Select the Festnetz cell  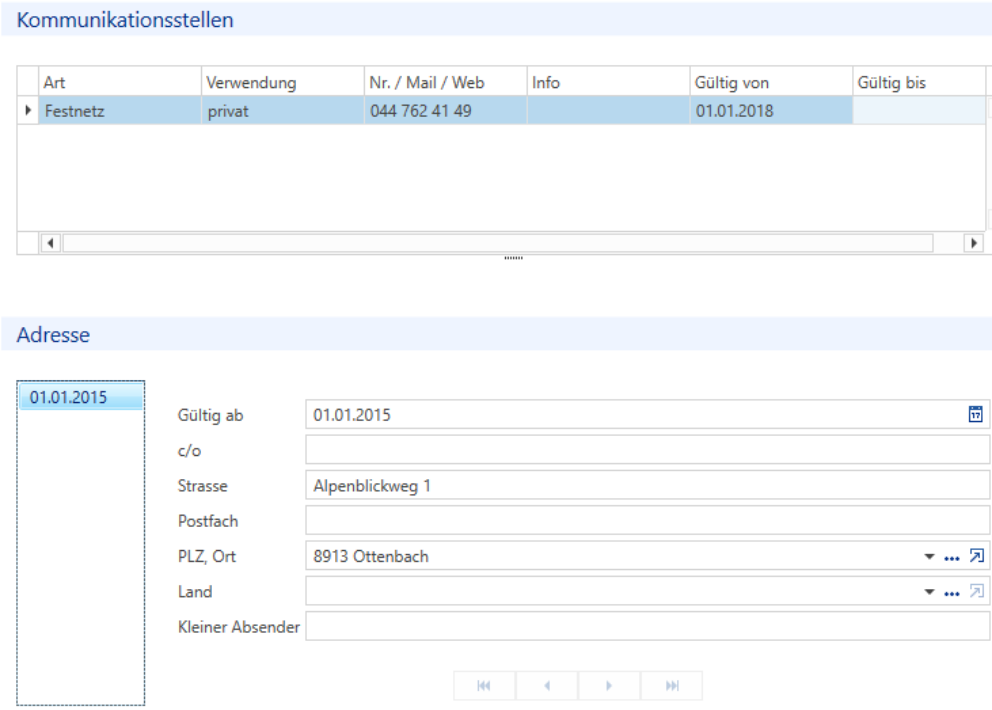point(120,111)
